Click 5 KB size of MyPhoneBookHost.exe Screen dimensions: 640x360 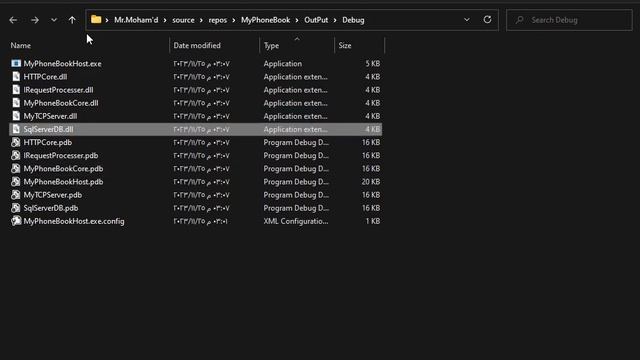(373, 64)
